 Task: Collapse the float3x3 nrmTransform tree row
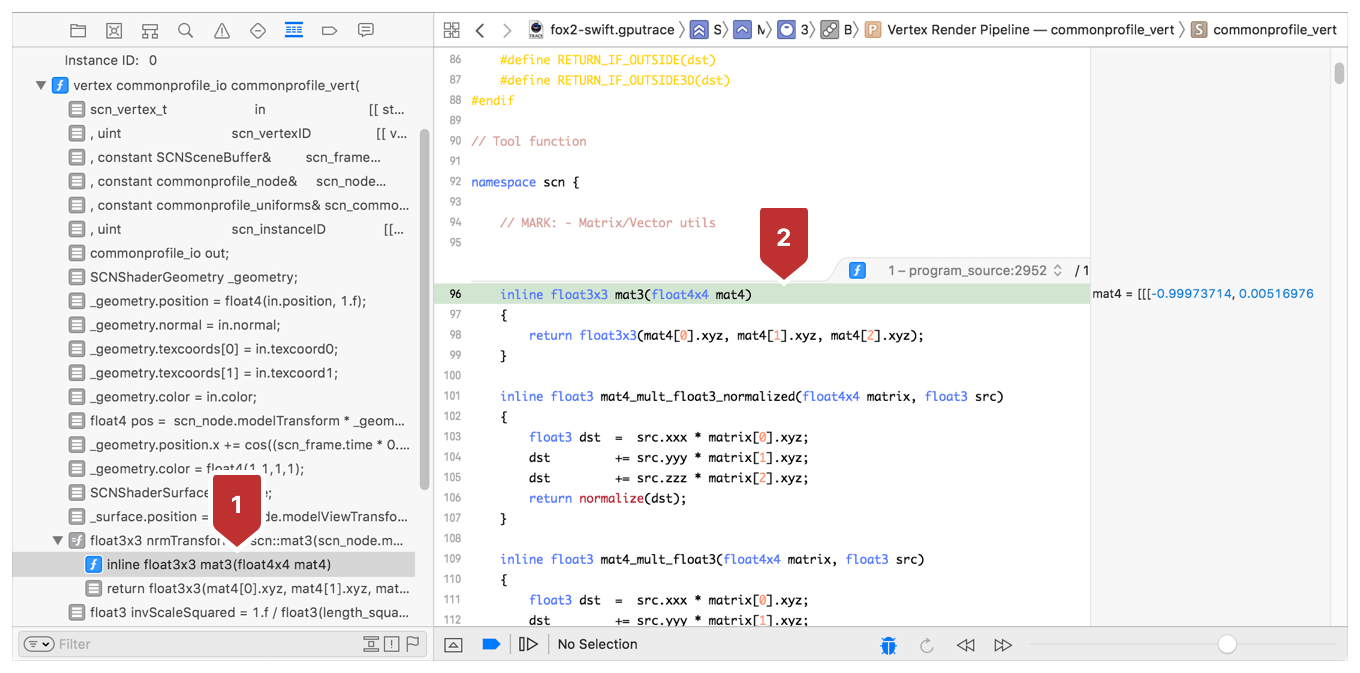(x=57, y=541)
